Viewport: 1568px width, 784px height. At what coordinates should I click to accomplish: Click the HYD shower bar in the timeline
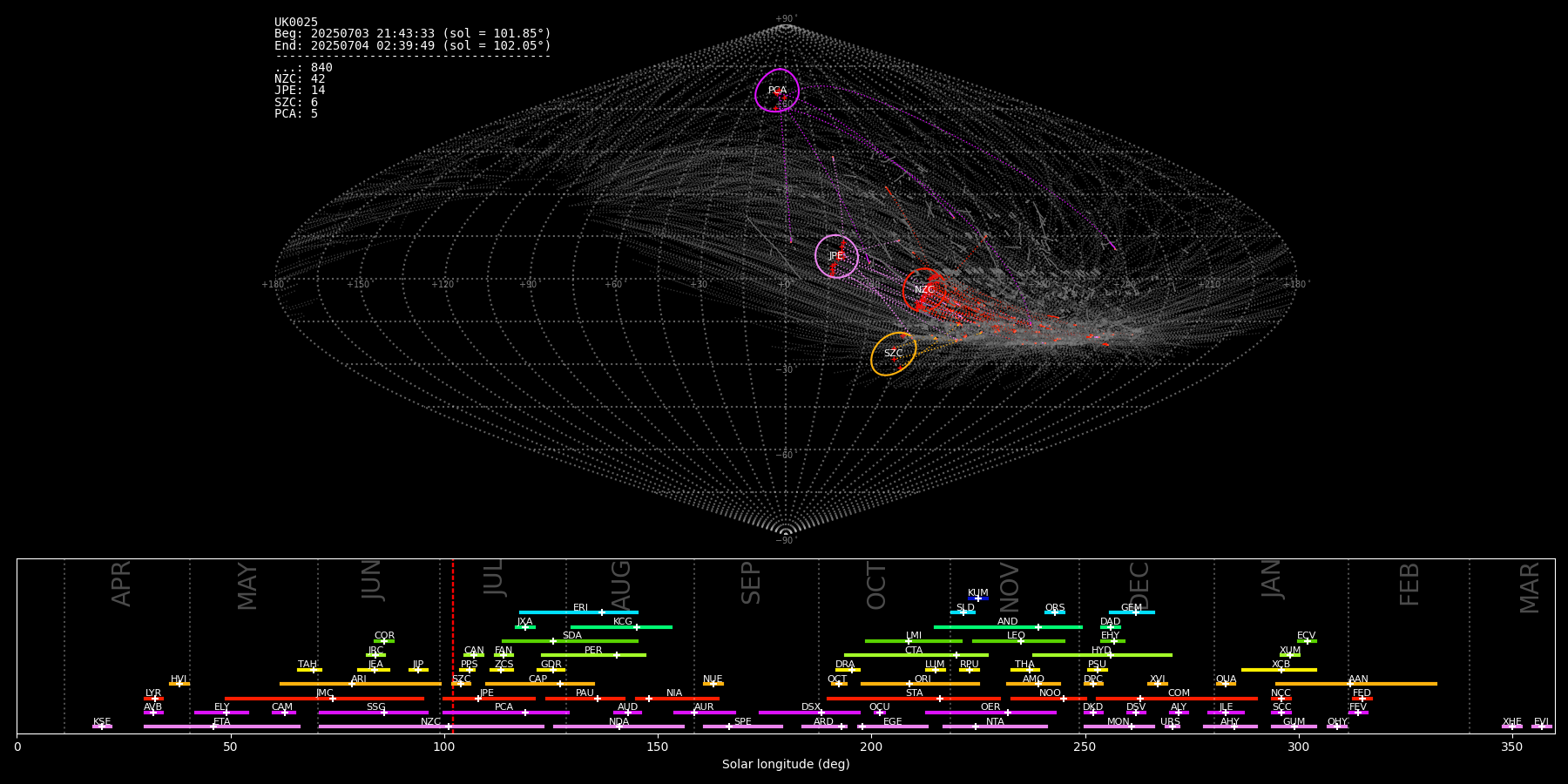(x=1102, y=655)
